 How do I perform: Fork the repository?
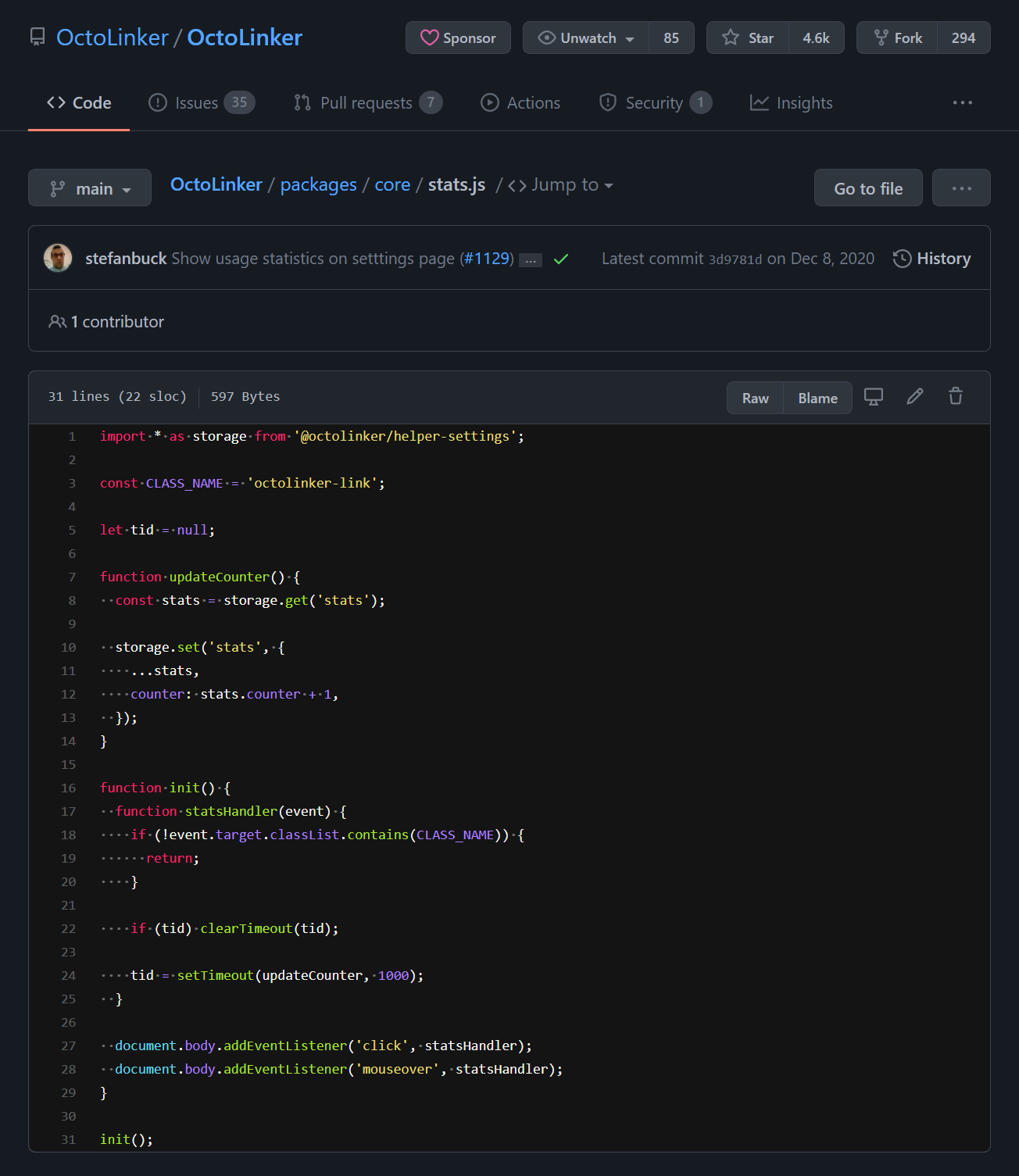pos(898,38)
